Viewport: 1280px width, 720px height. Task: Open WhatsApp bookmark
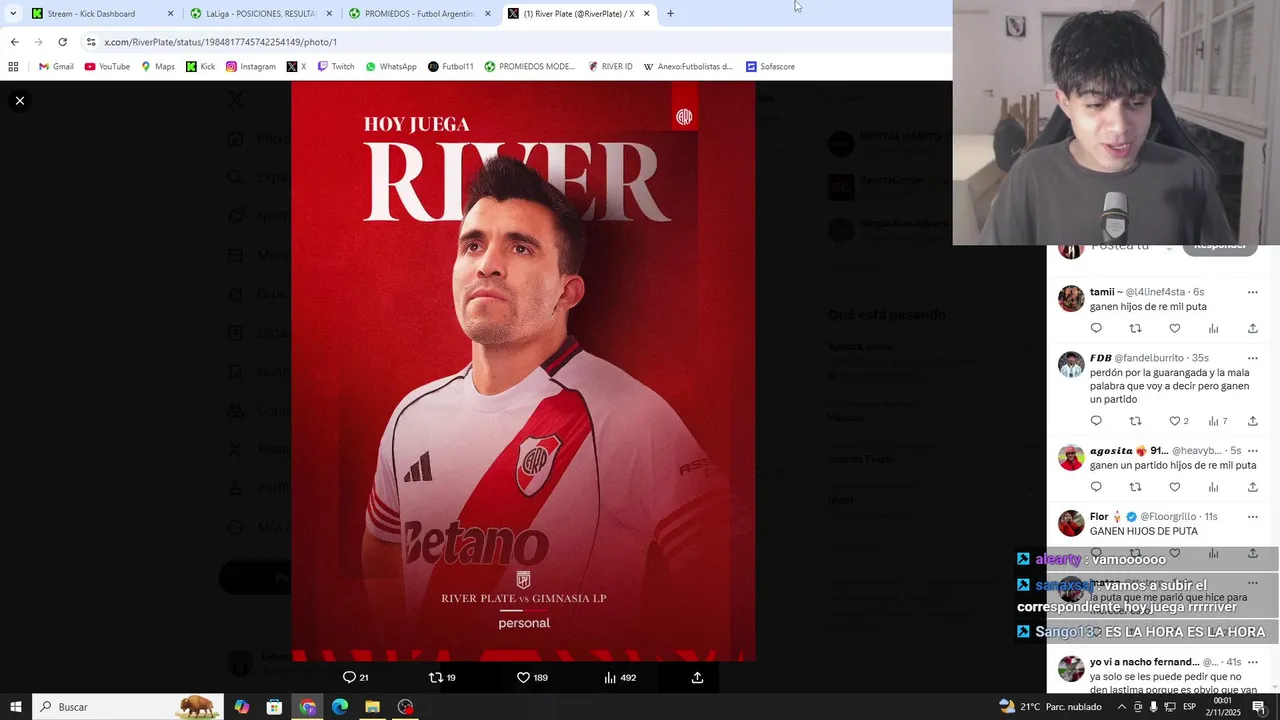(391, 67)
